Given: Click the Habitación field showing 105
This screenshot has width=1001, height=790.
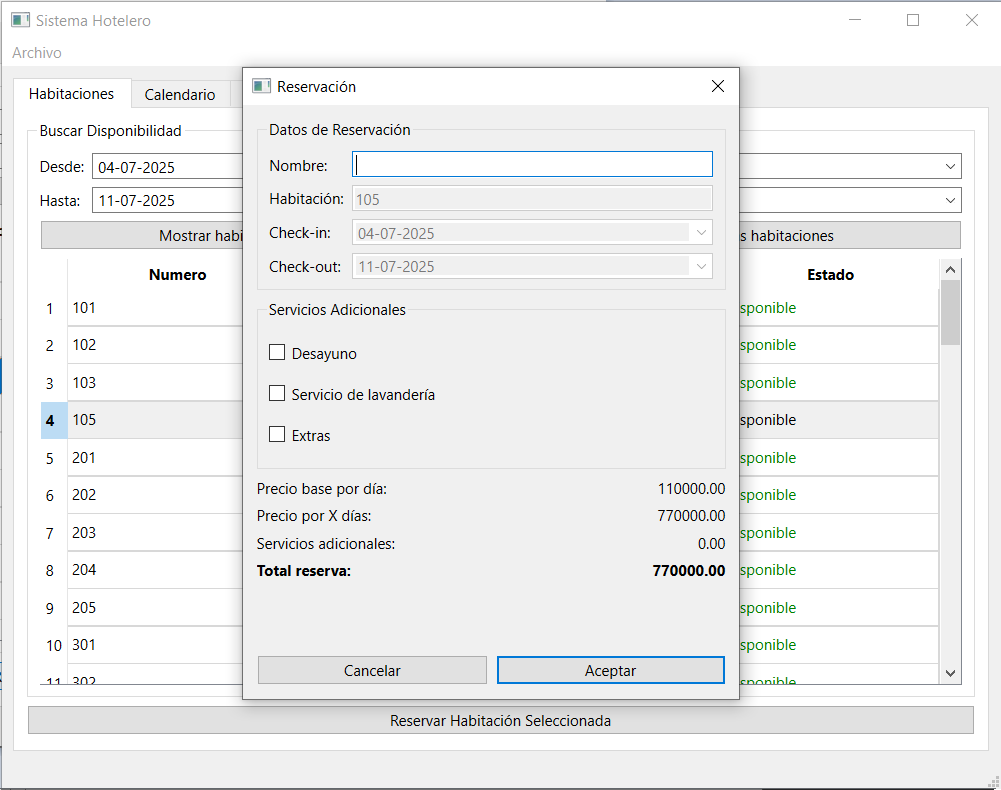Looking at the screenshot, I should [x=532, y=199].
